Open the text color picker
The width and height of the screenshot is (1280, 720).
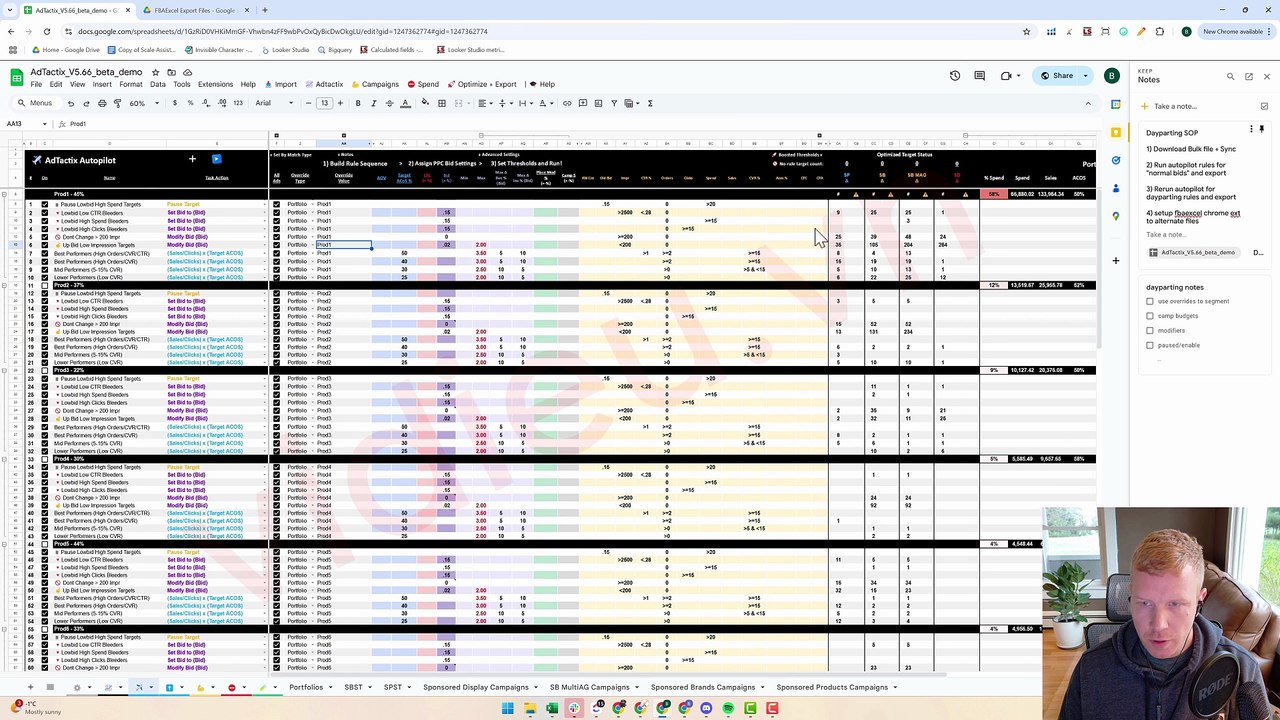406,103
